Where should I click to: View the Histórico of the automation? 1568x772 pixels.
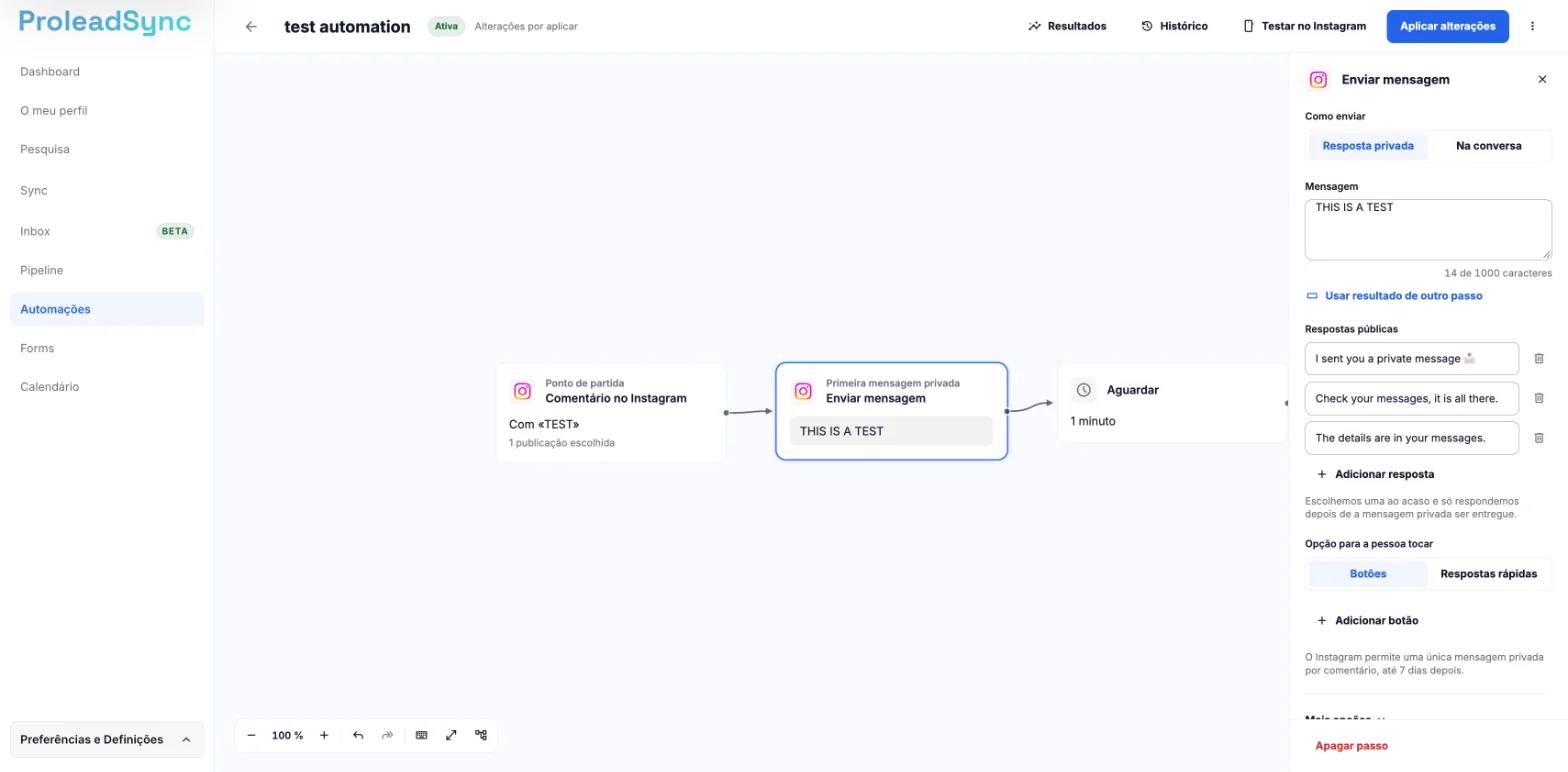(x=1174, y=26)
